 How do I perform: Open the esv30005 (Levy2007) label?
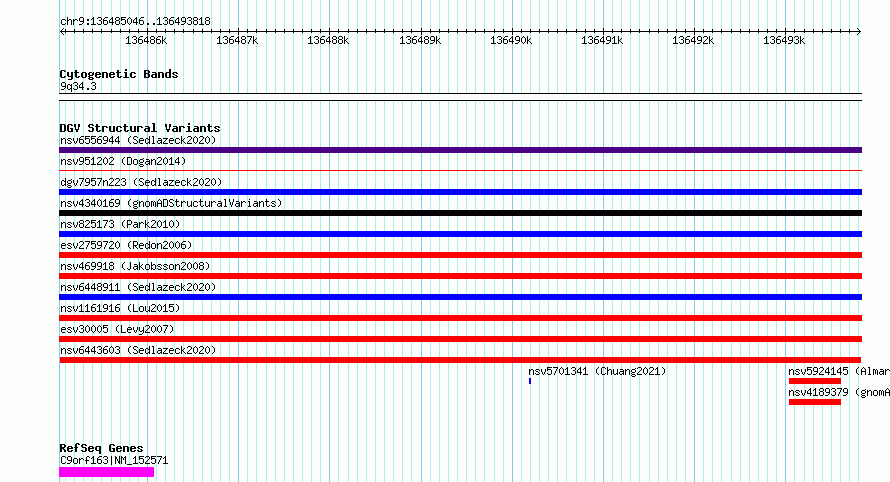(117, 329)
